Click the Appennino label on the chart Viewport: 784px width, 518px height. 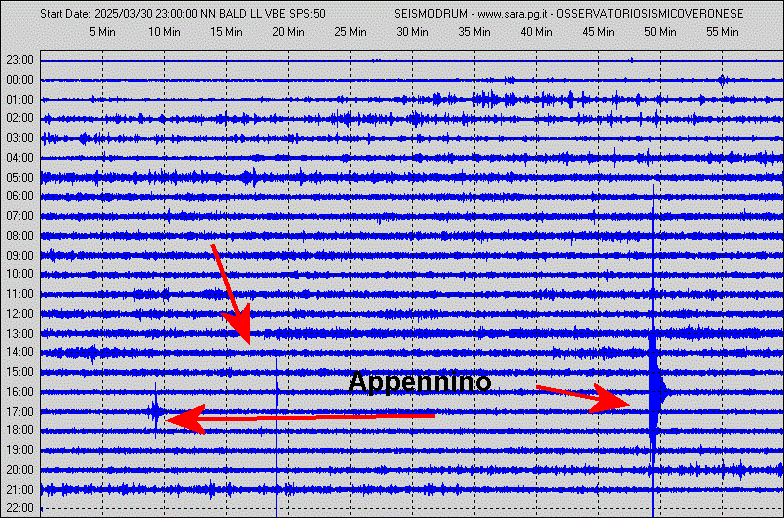pos(420,382)
